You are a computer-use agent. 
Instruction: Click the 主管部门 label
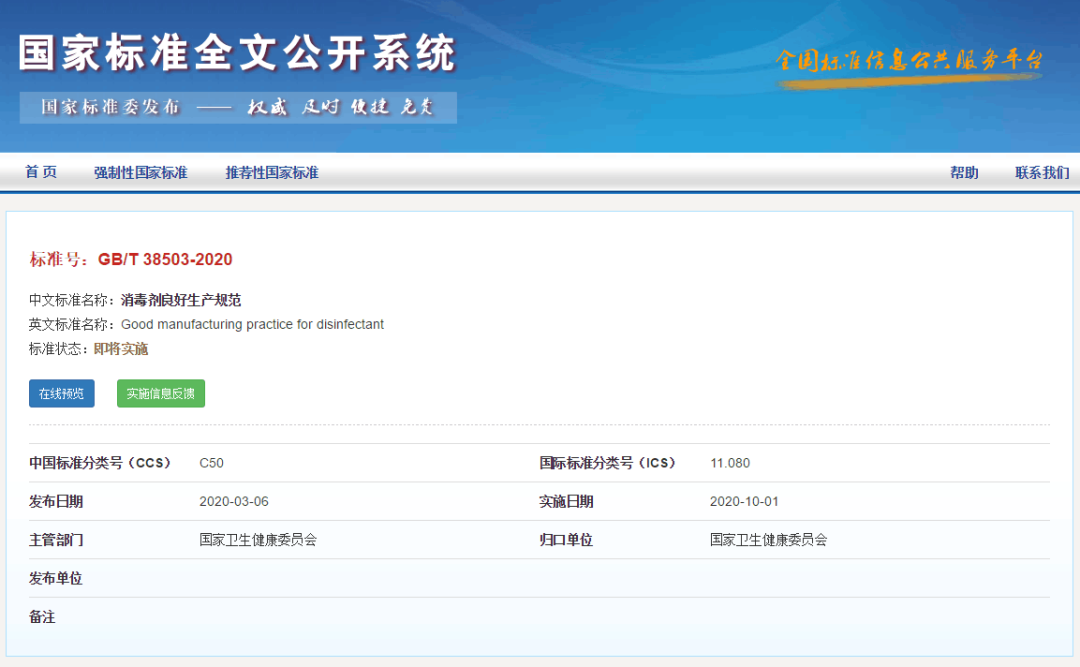point(56,540)
